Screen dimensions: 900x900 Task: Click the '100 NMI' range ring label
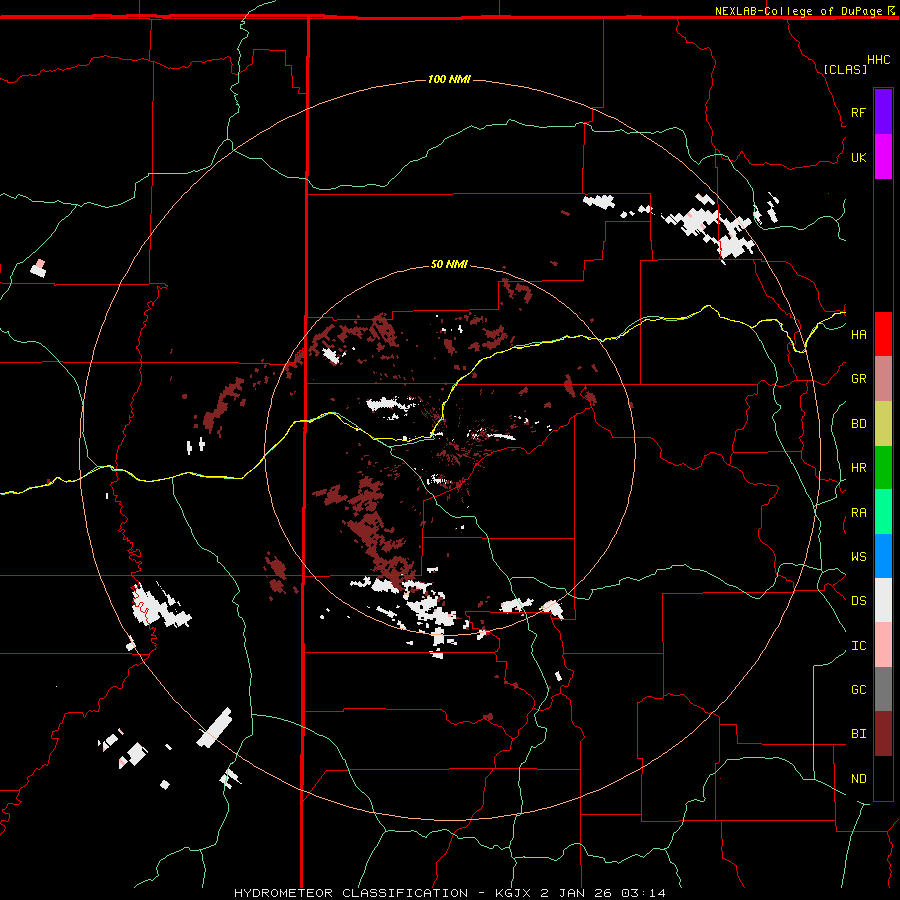click(449, 79)
